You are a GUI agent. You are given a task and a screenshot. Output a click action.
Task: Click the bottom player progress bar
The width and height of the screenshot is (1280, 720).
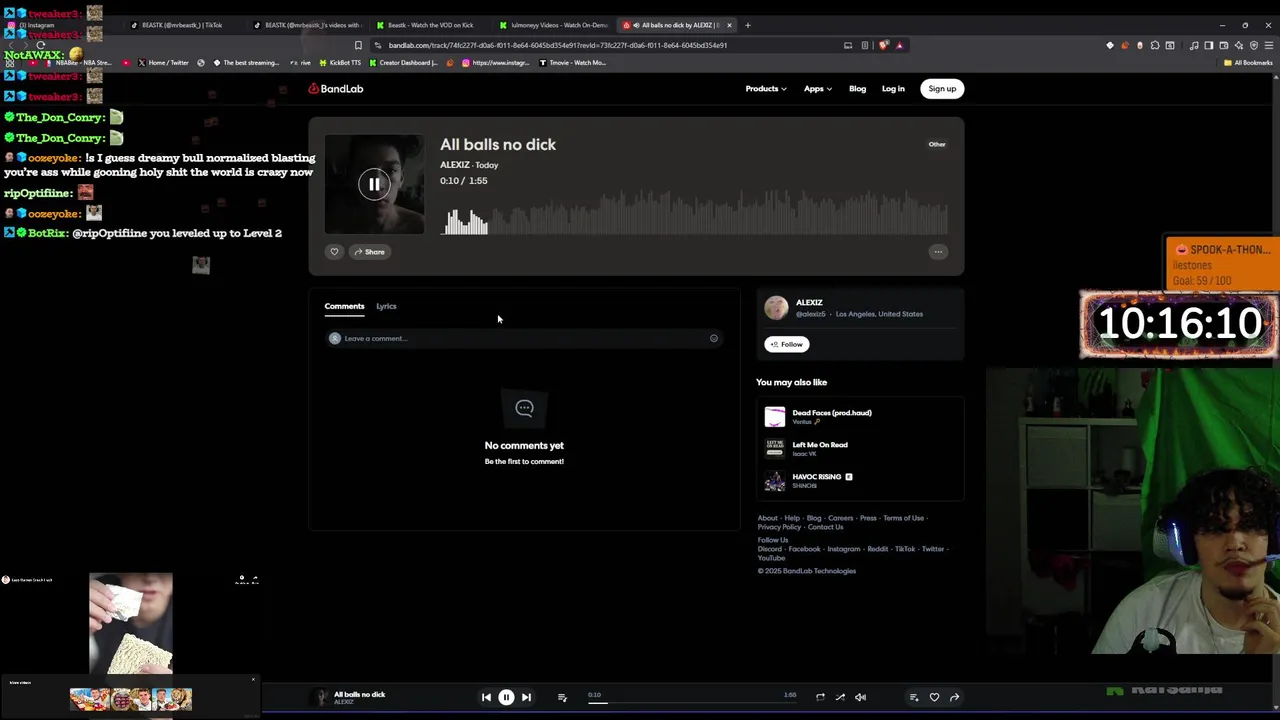[x=690, y=703]
